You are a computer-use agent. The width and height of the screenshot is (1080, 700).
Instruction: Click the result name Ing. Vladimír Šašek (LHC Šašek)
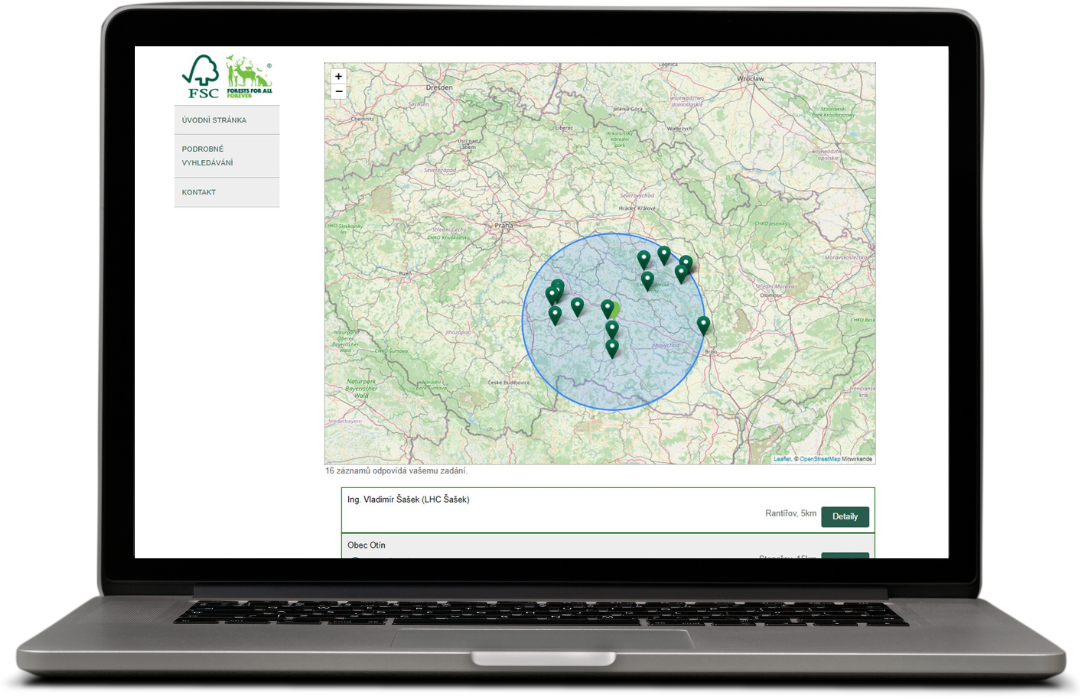tap(408, 500)
